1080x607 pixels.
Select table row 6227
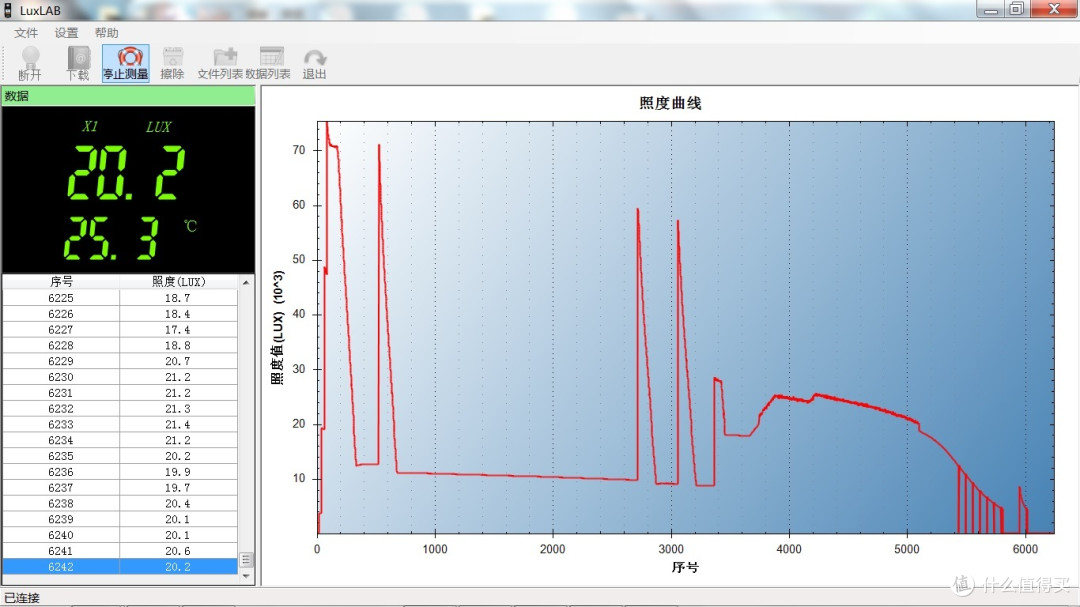pos(120,329)
